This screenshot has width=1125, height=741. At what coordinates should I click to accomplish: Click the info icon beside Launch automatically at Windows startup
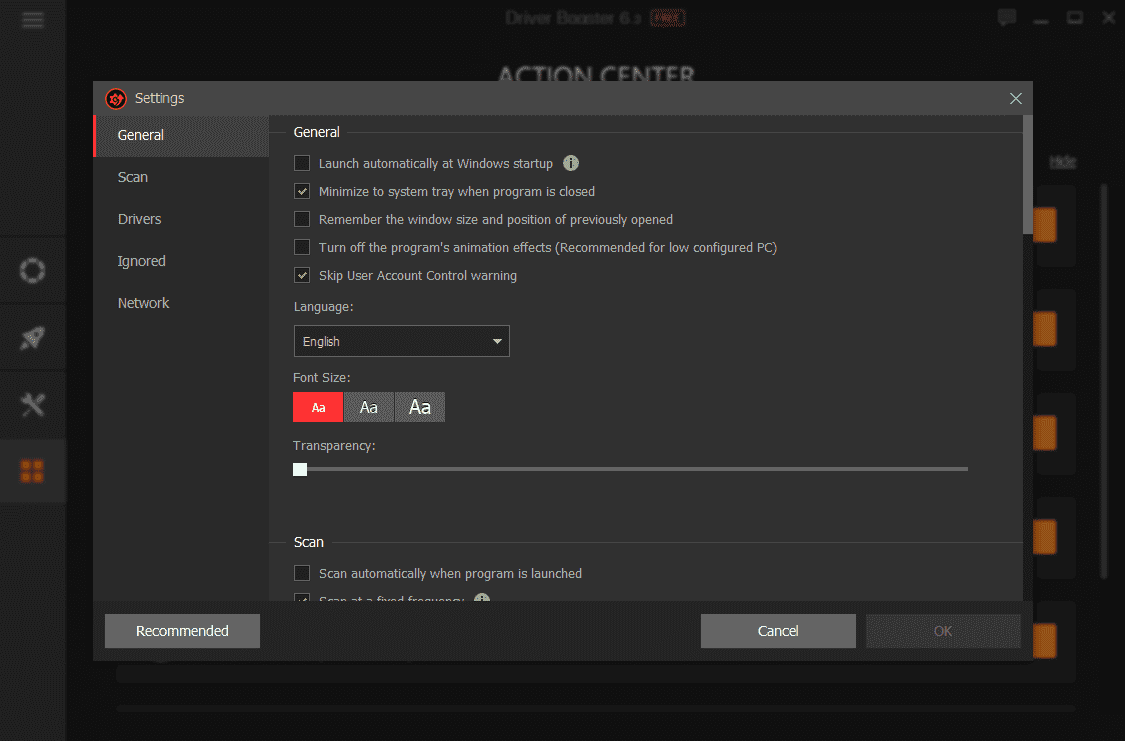point(570,164)
